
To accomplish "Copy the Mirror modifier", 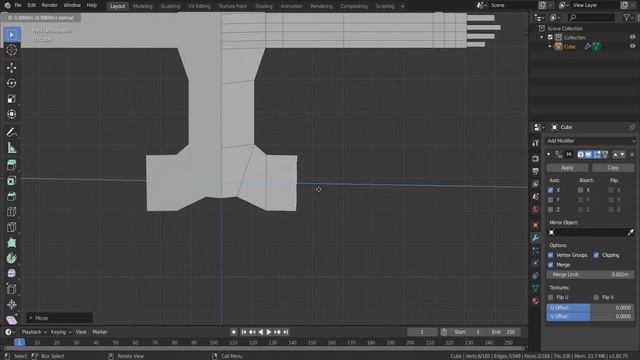I will (613, 168).
